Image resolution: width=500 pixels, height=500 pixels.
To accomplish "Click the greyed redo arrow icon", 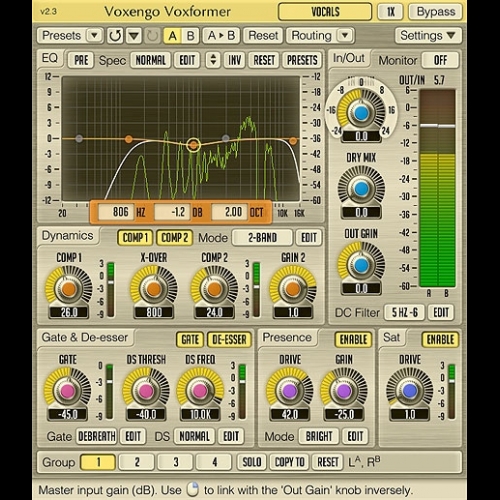I will point(153,36).
